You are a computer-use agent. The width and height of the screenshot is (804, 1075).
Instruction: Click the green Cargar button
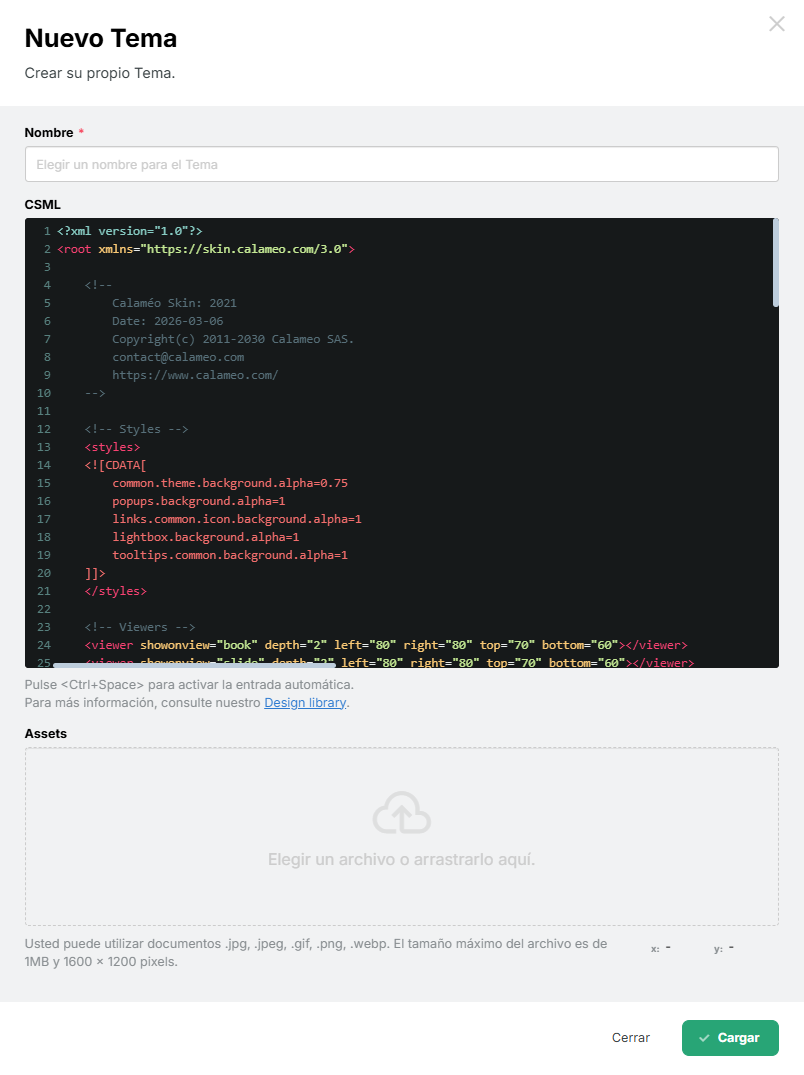pos(730,1038)
